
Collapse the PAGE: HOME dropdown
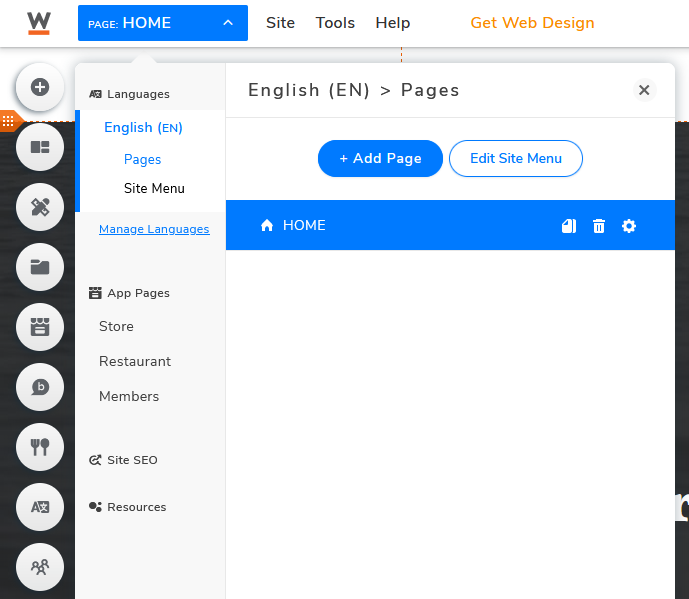click(x=163, y=23)
